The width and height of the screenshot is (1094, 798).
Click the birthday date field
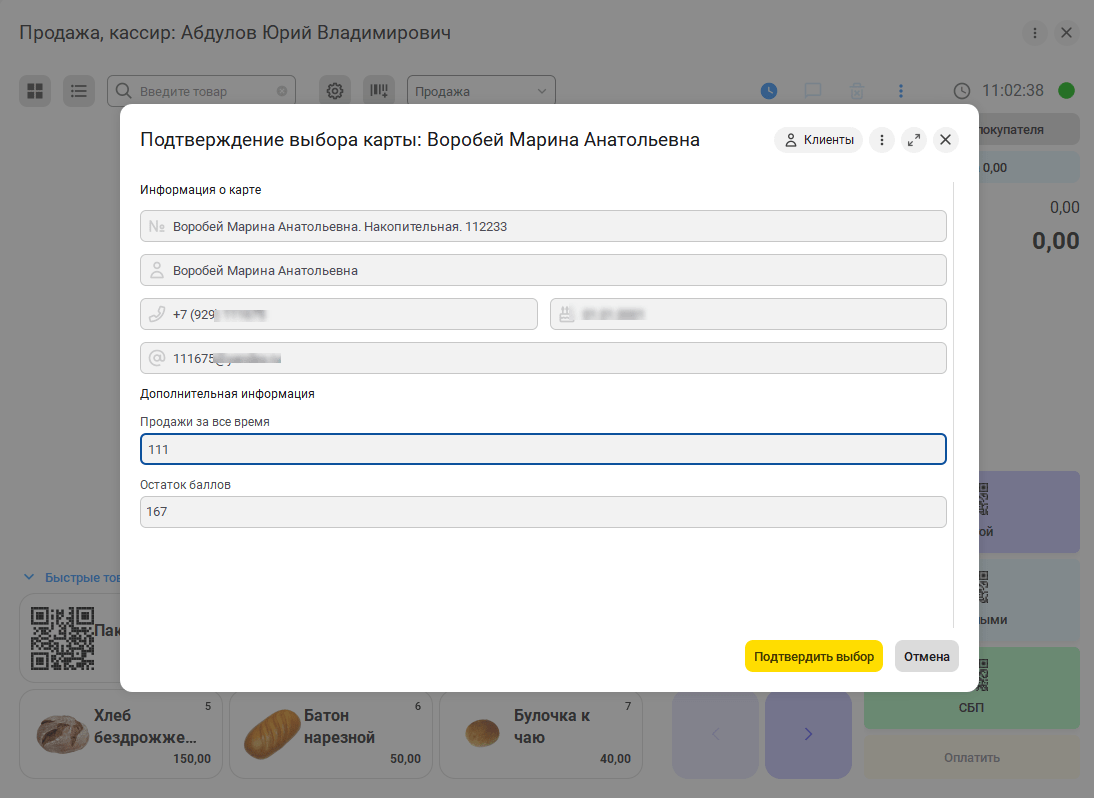coord(747,314)
